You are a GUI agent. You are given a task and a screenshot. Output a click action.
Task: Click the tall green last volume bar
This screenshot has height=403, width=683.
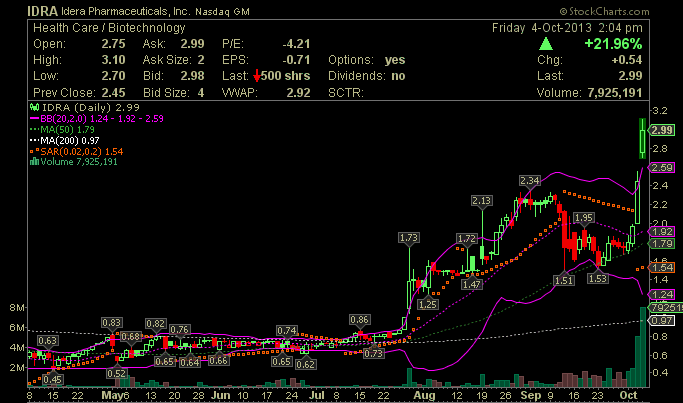[x=642, y=347]
